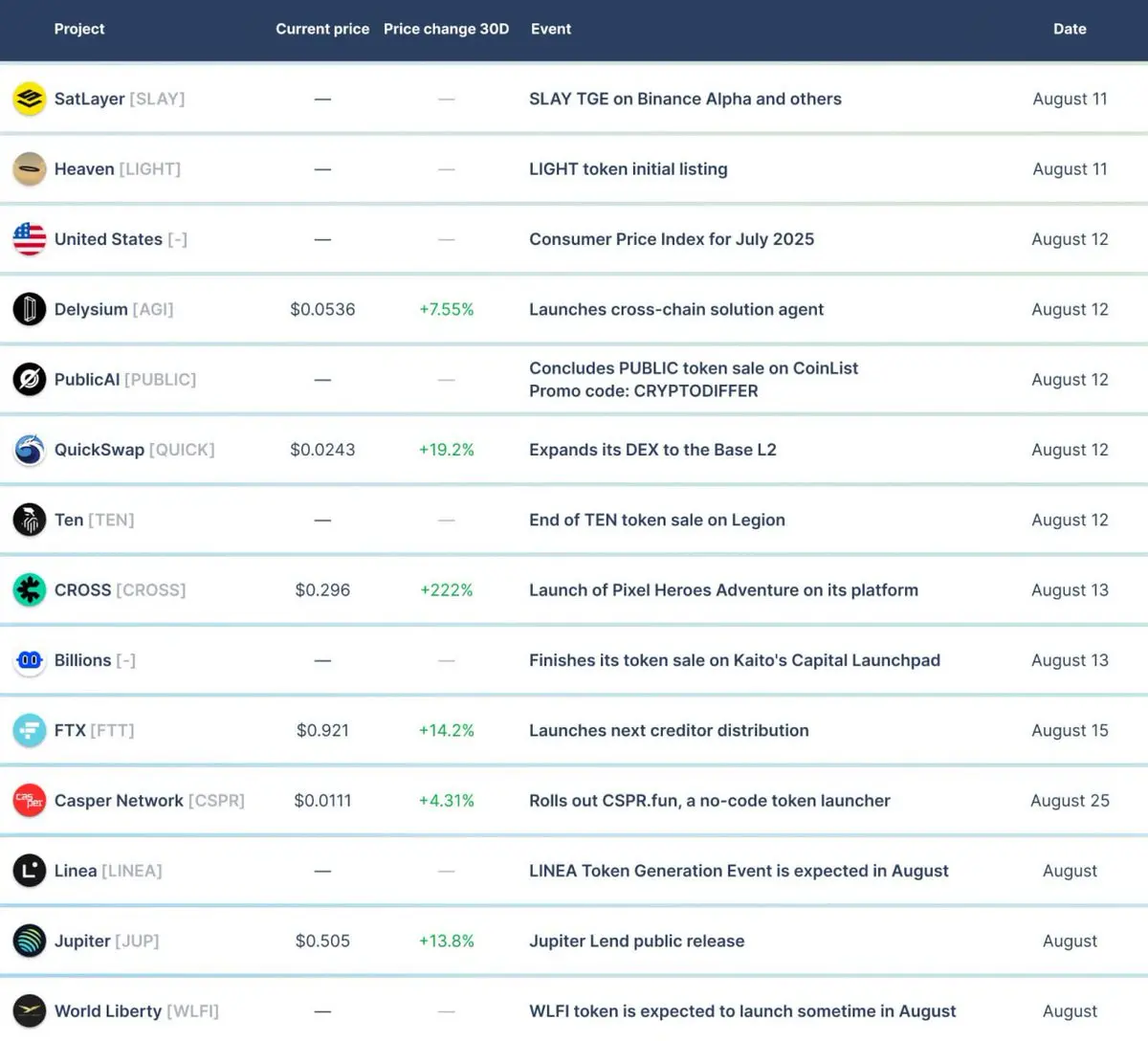Click the Event column header

pos(551,29)
